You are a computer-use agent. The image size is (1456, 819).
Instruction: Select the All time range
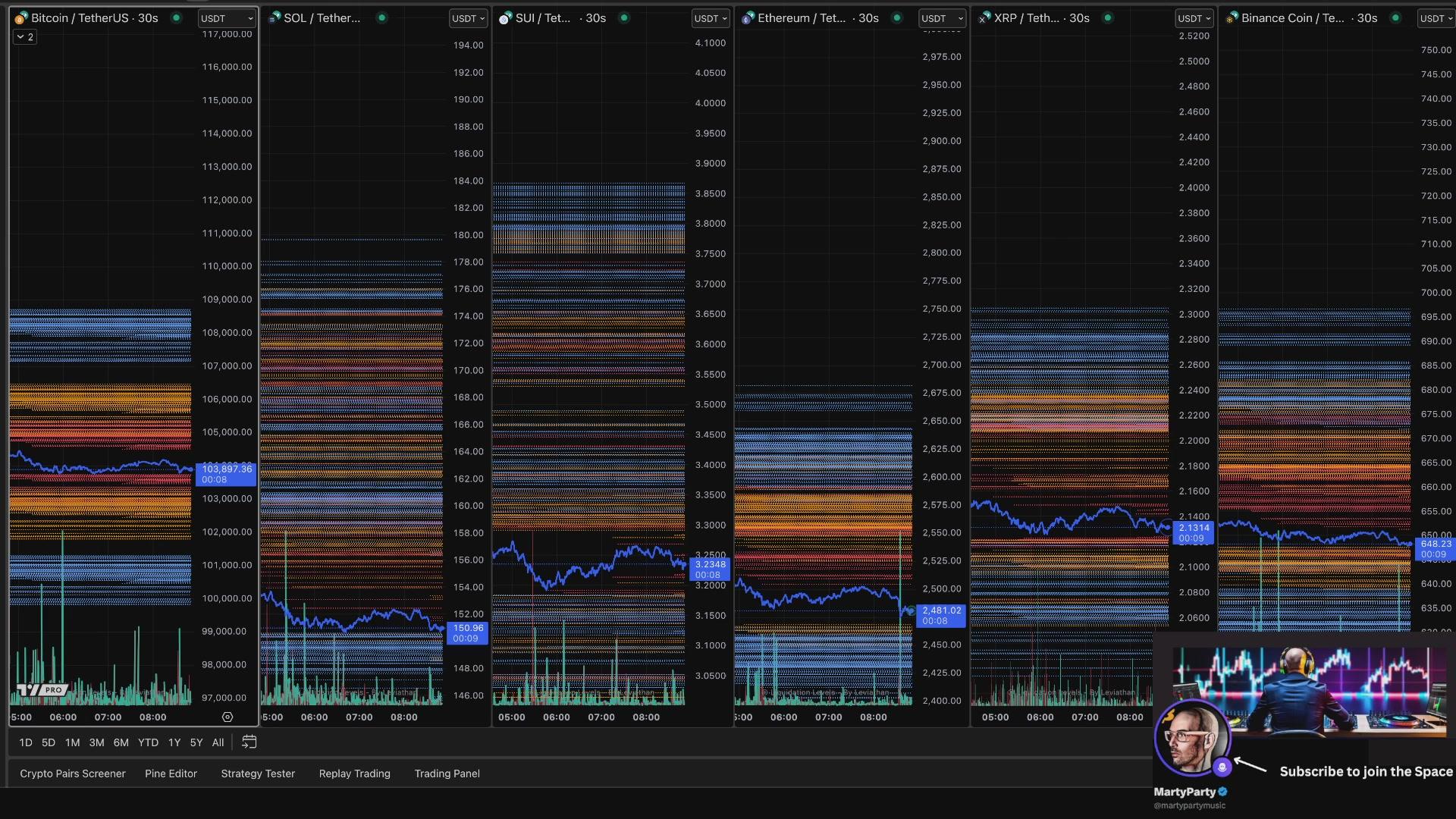click(218, 742)
